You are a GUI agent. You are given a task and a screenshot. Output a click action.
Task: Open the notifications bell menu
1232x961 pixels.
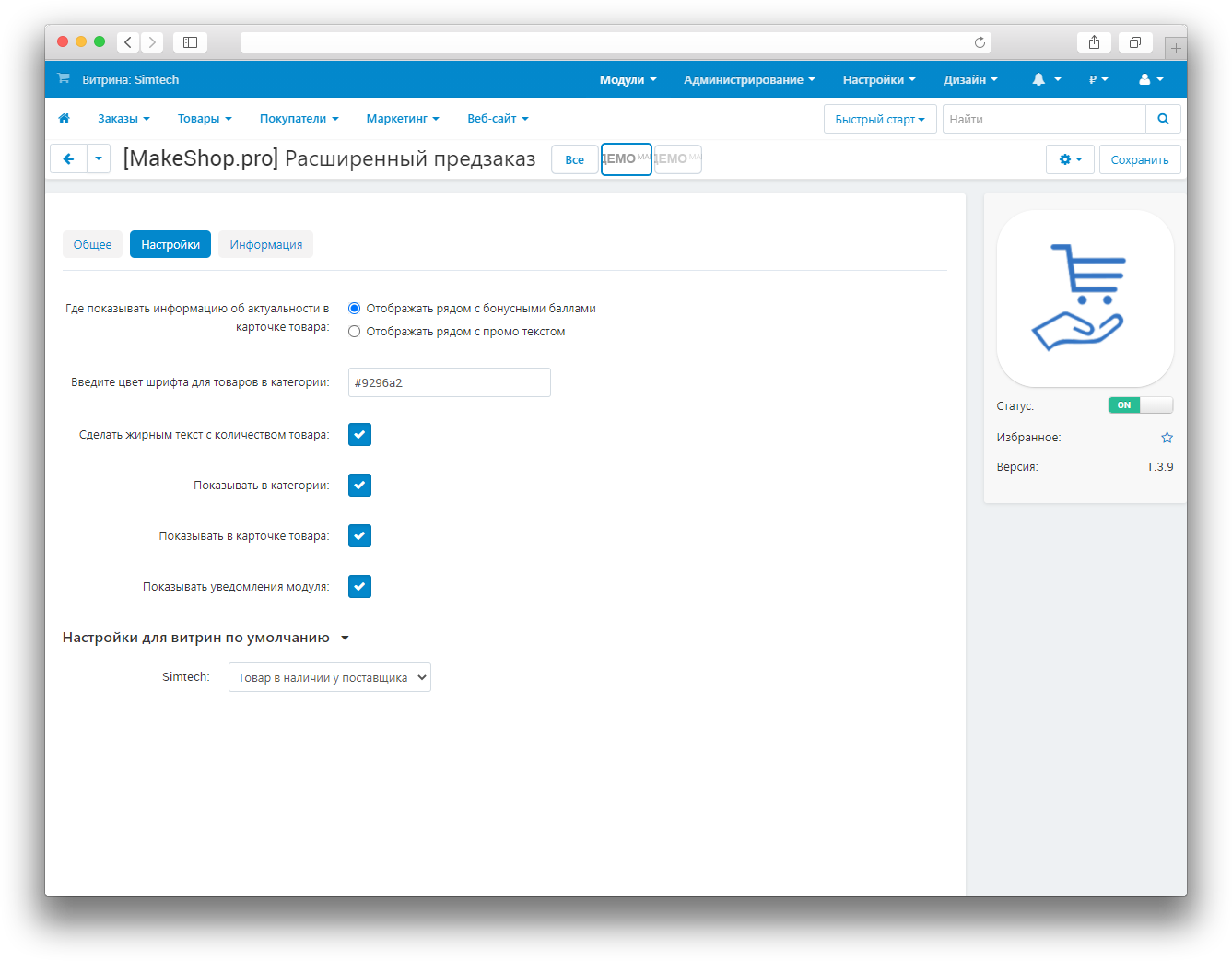click(x=1046, y=80)
